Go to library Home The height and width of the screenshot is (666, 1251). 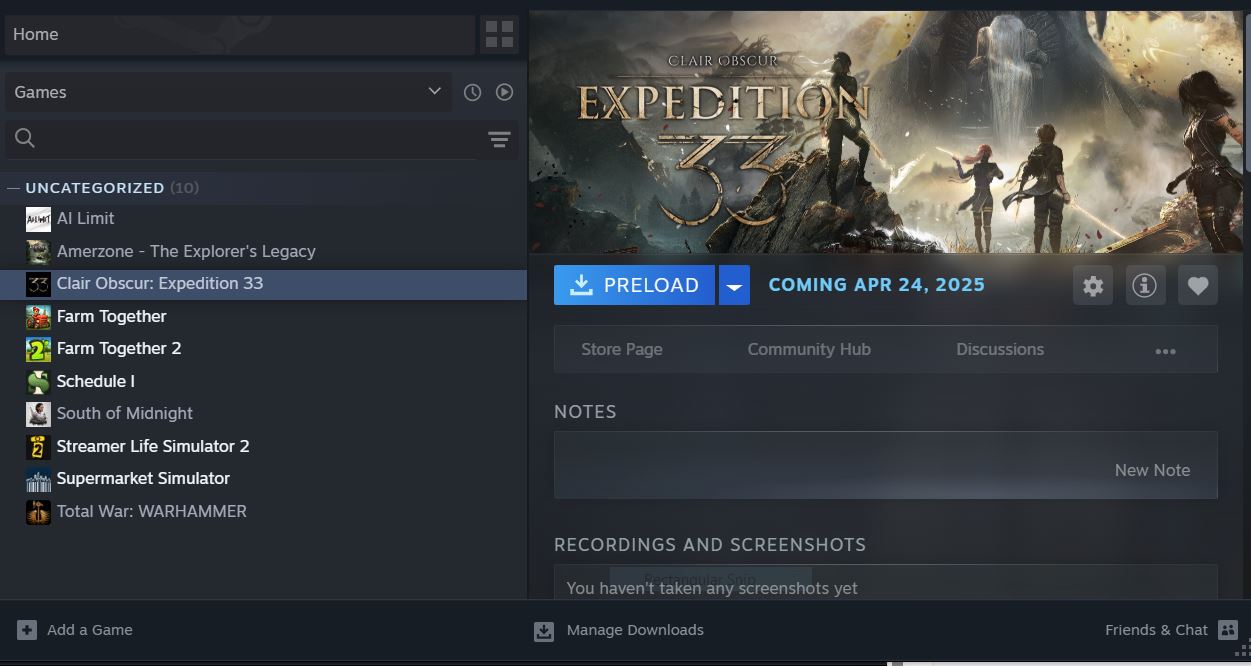click(x=240, y=34)
